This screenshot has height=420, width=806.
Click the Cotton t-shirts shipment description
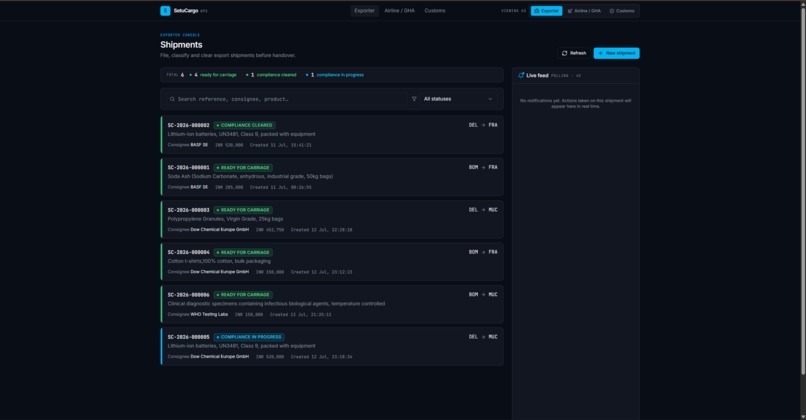click(219, 261)
